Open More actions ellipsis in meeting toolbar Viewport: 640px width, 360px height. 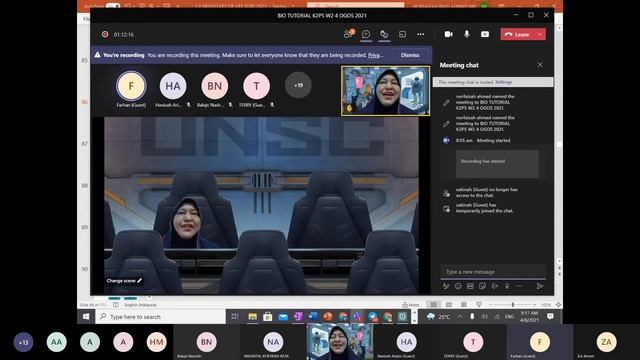[420, 34]
